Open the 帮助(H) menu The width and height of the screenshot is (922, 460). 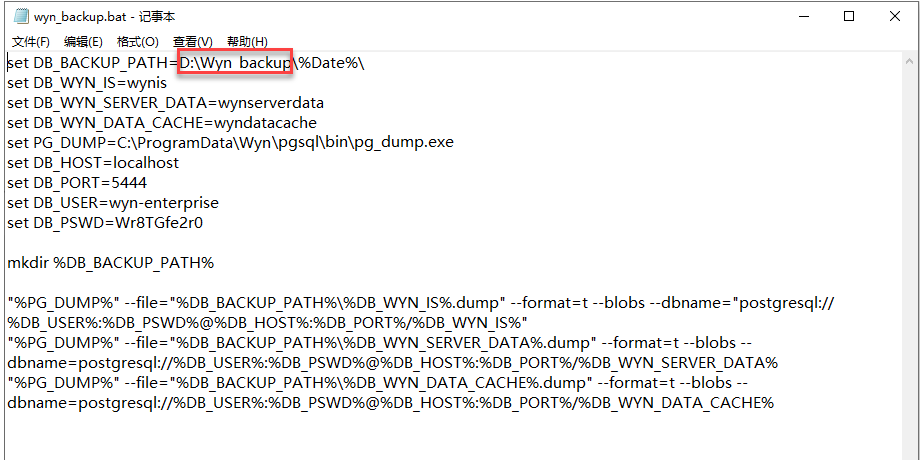(247, 42)
